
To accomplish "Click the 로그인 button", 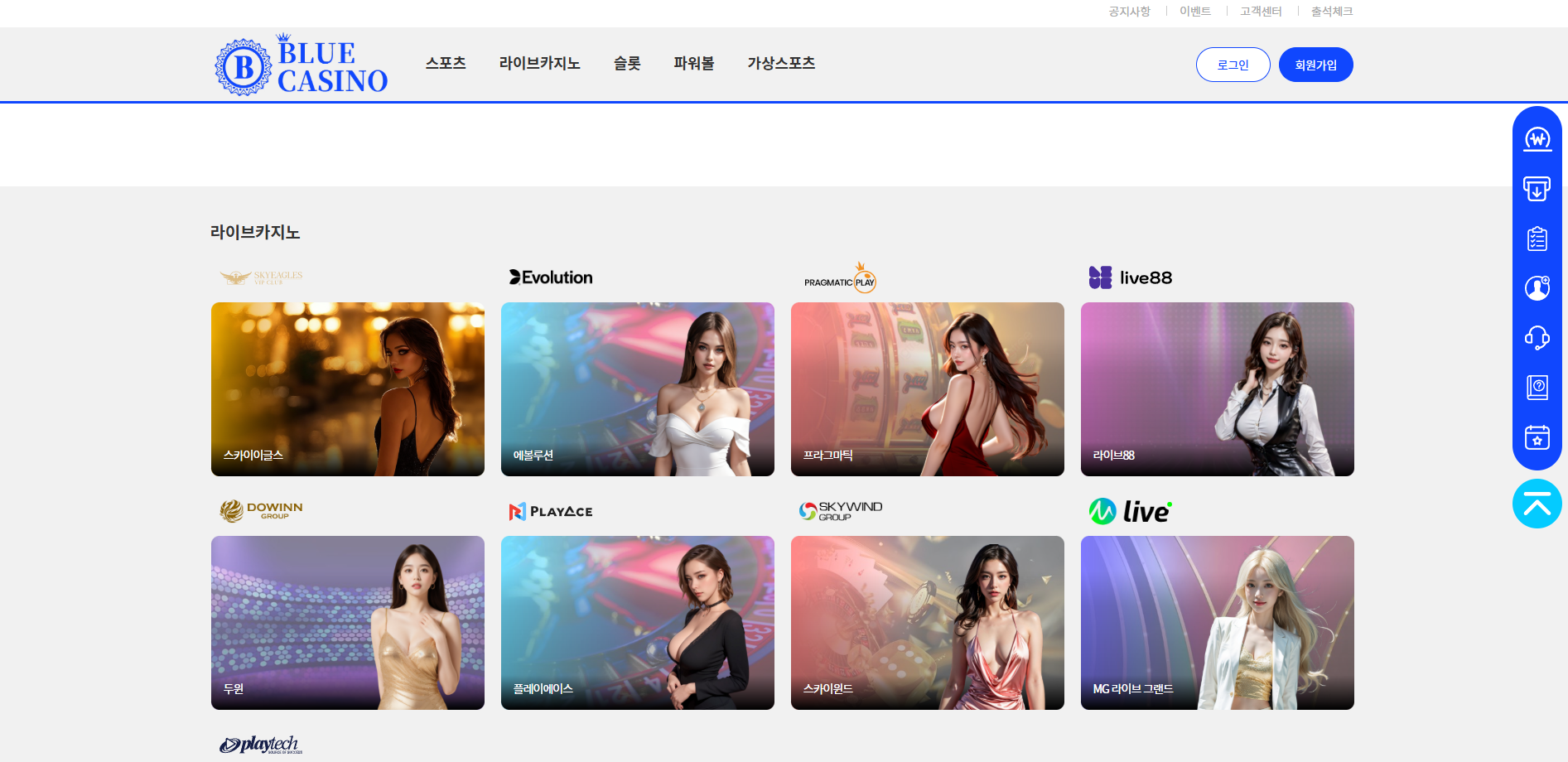I will coord(1233,65).
